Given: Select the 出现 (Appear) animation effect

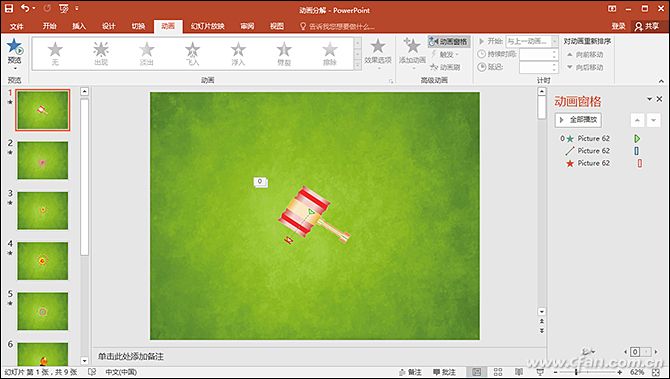Looking at the screenshot, I should (101, 53).
